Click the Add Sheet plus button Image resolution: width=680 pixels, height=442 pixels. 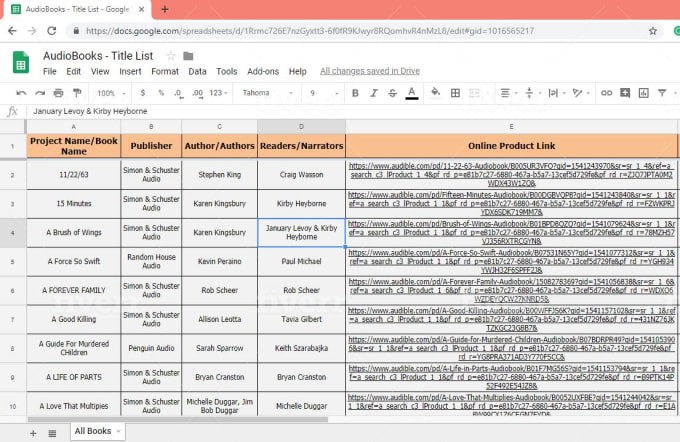point(33,433)
